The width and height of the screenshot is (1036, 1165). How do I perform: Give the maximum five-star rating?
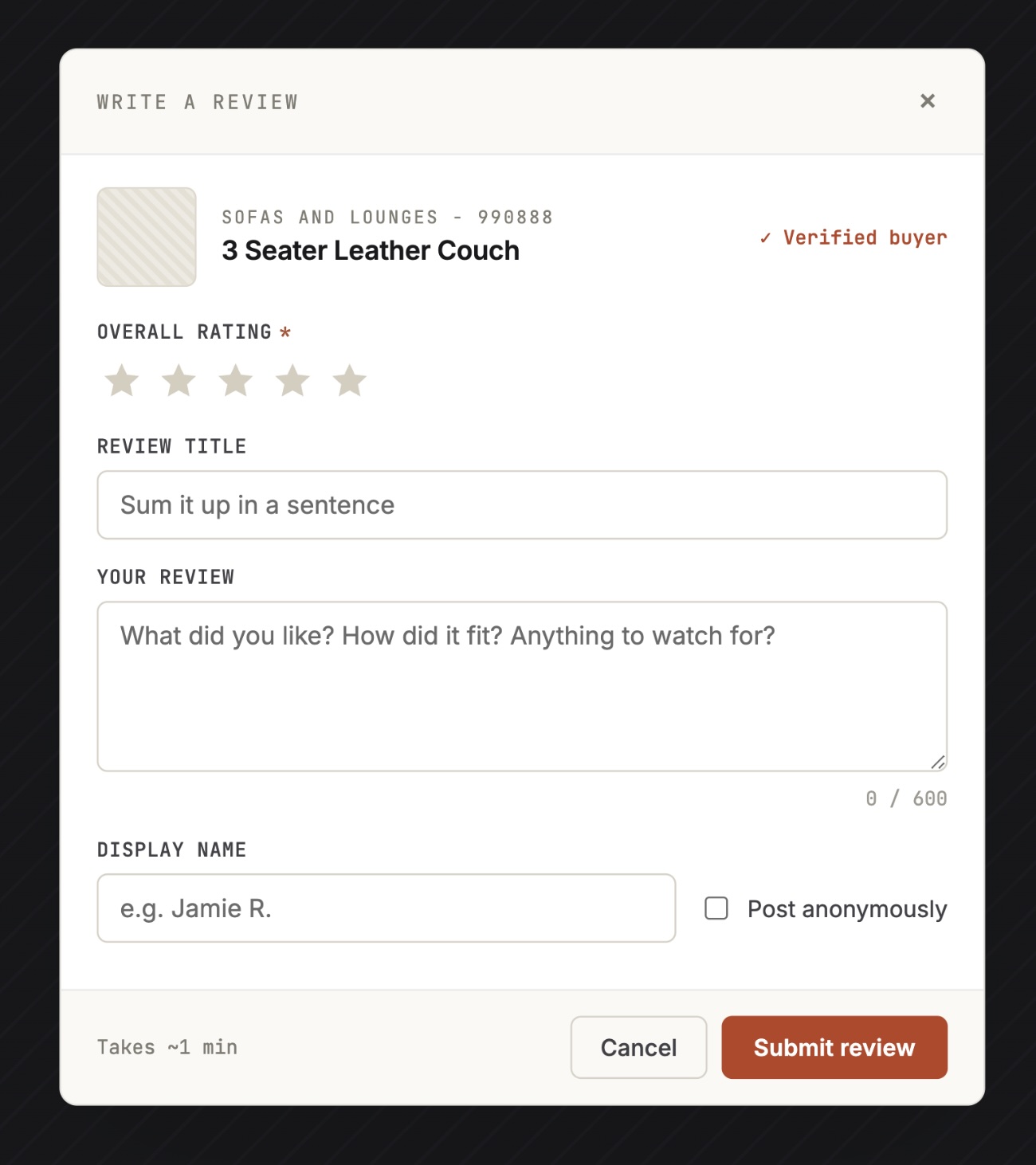[351, 381]
